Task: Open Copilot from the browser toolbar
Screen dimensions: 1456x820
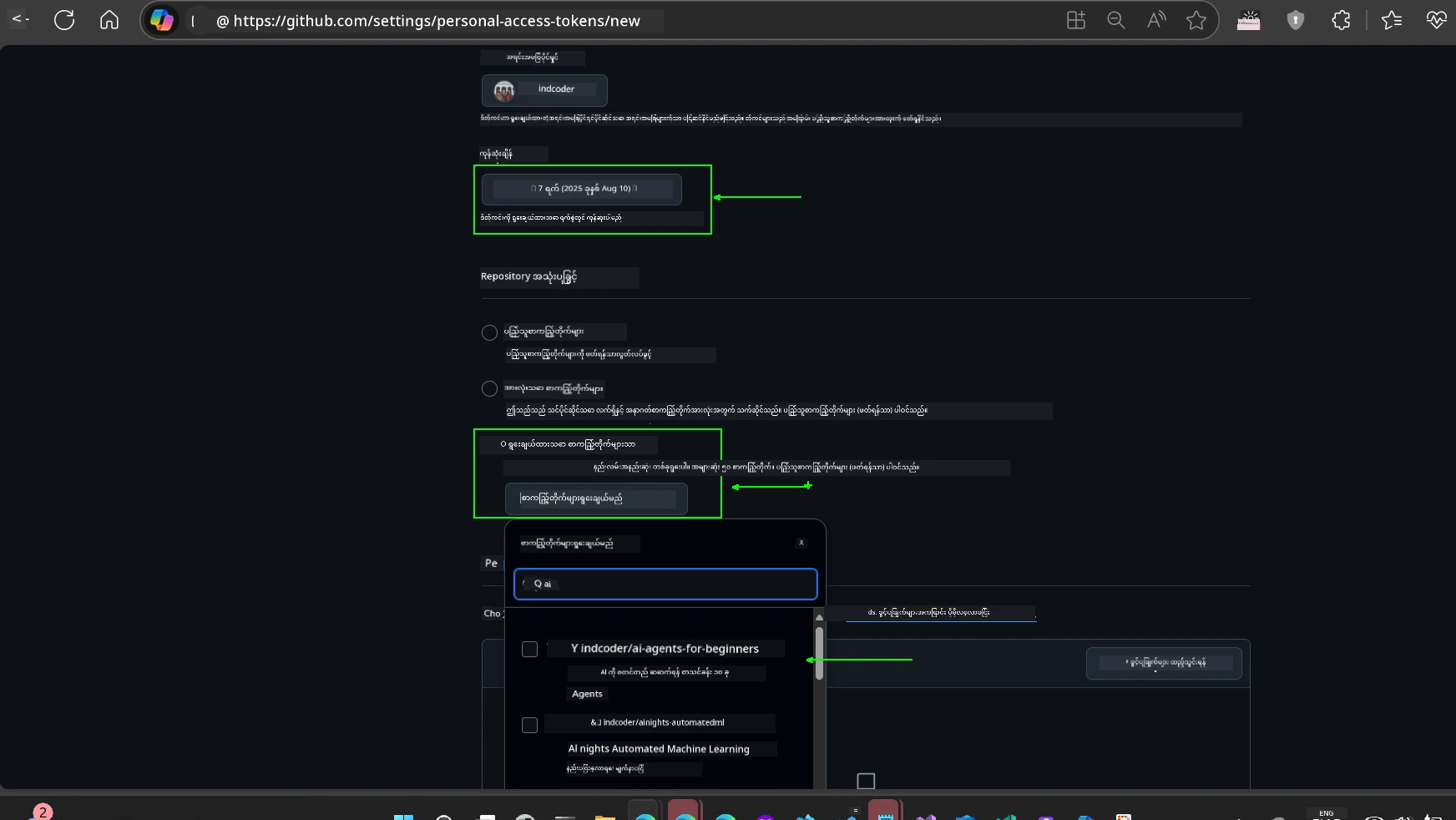Action: pos(163,20)
